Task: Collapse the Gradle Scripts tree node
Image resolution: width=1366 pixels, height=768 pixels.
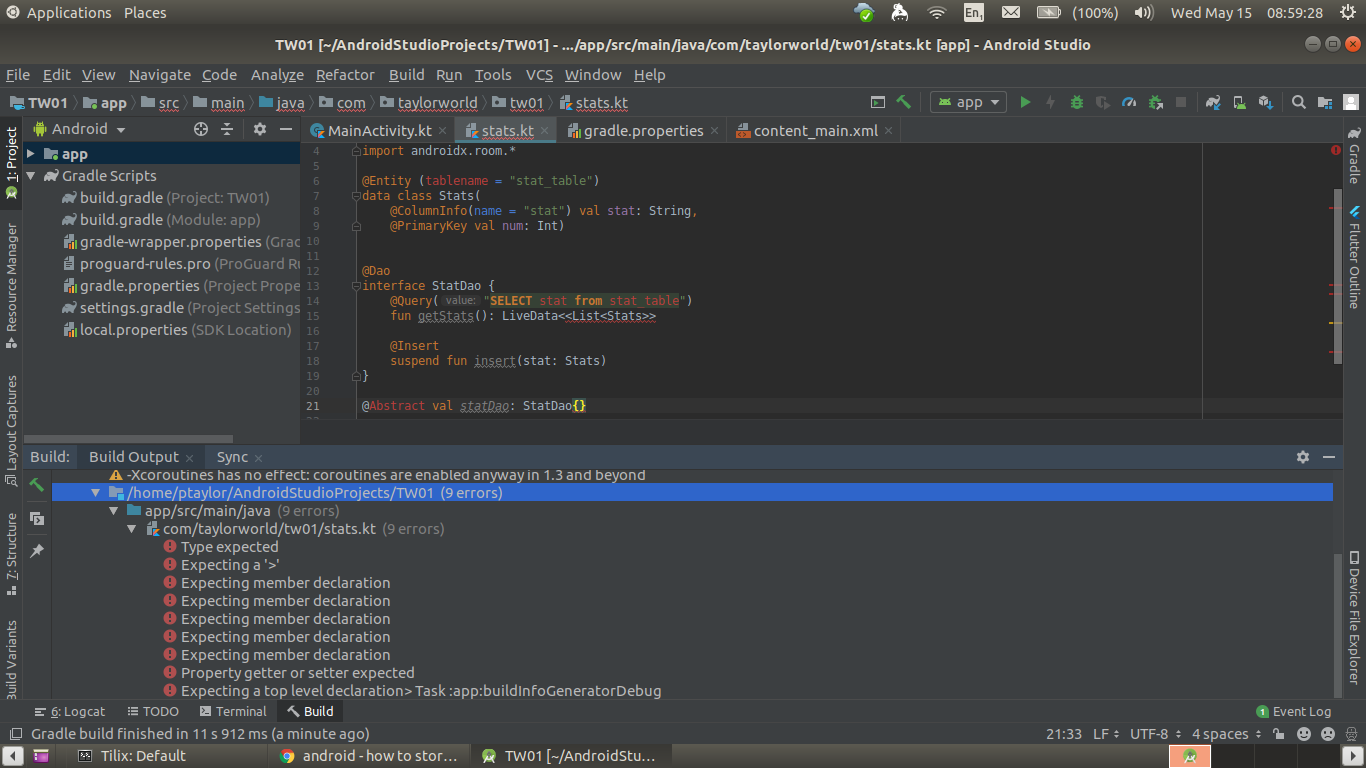Action: 31,176
